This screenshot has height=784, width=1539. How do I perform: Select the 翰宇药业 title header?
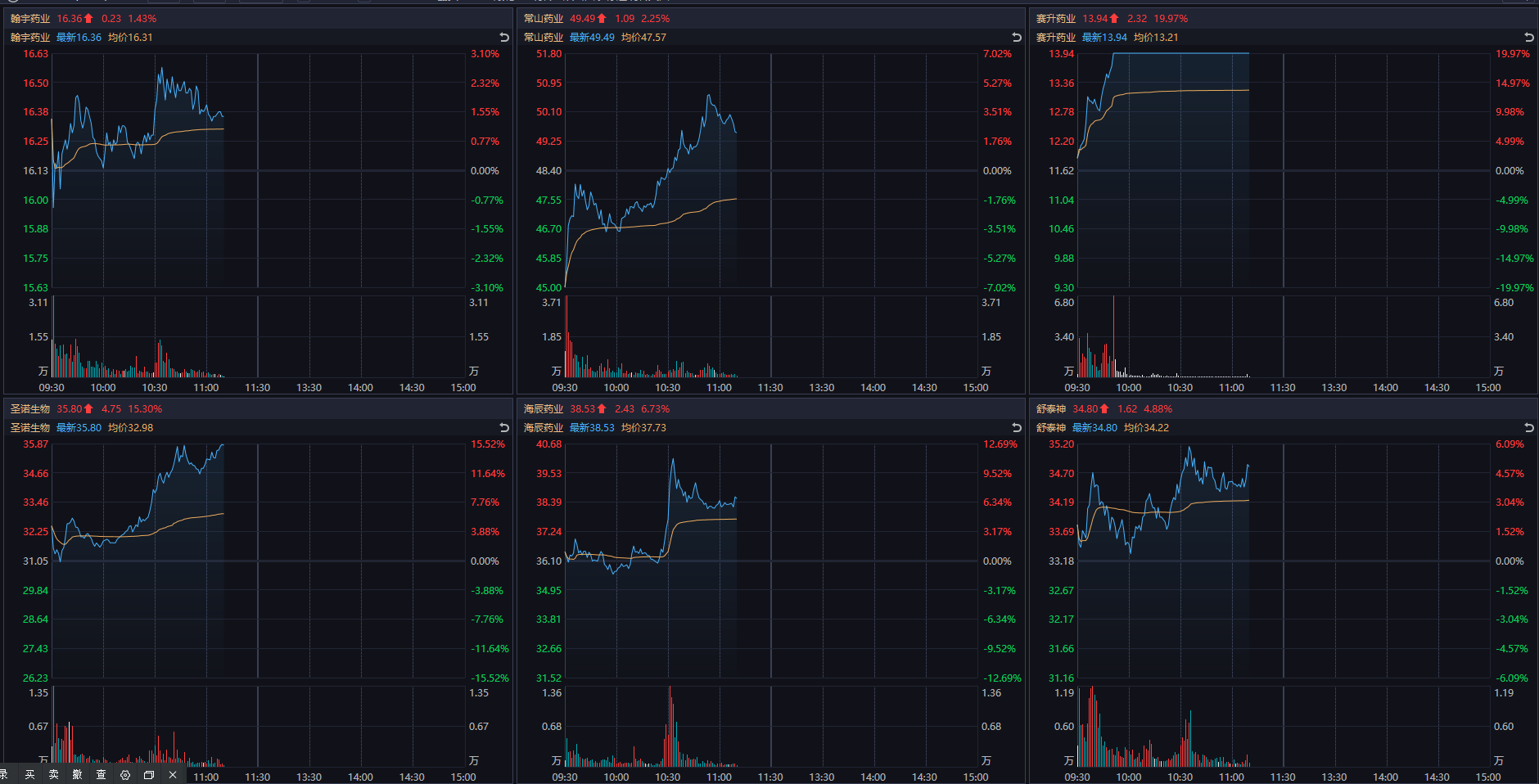tap(30, 19)
